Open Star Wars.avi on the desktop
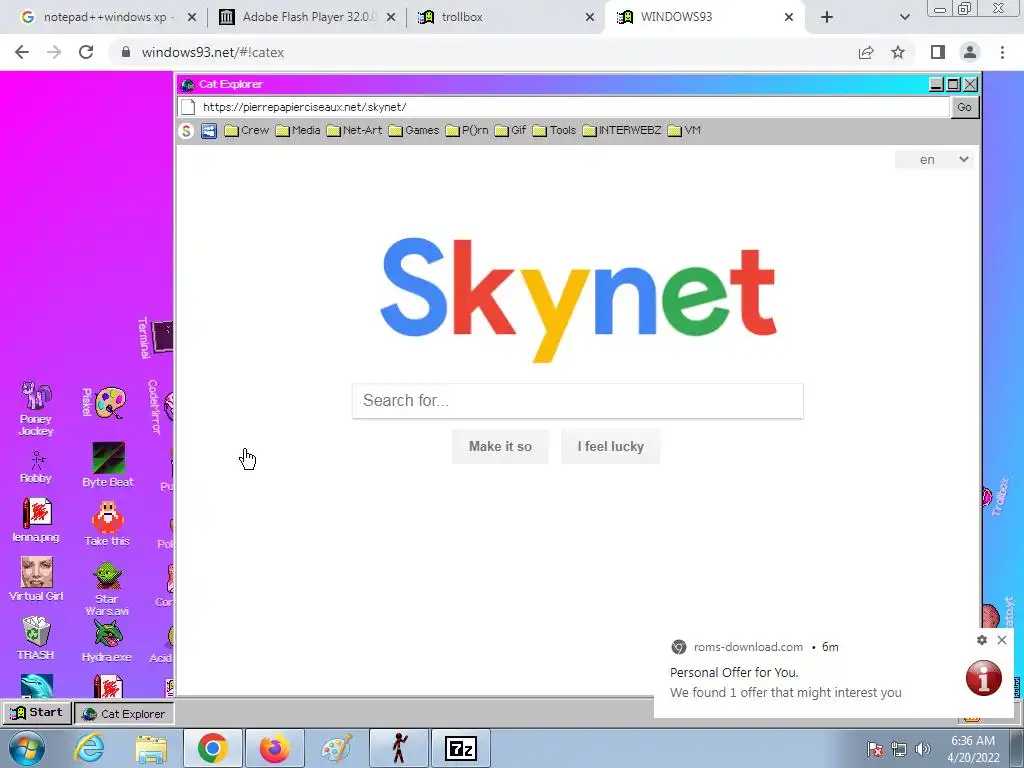1024x768 pixels. (107, 589)
